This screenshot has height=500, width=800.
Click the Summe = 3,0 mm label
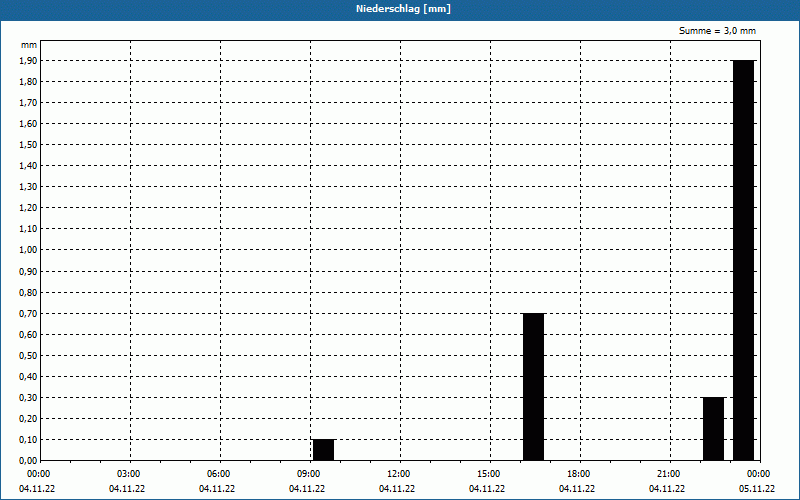click(717, 31)
